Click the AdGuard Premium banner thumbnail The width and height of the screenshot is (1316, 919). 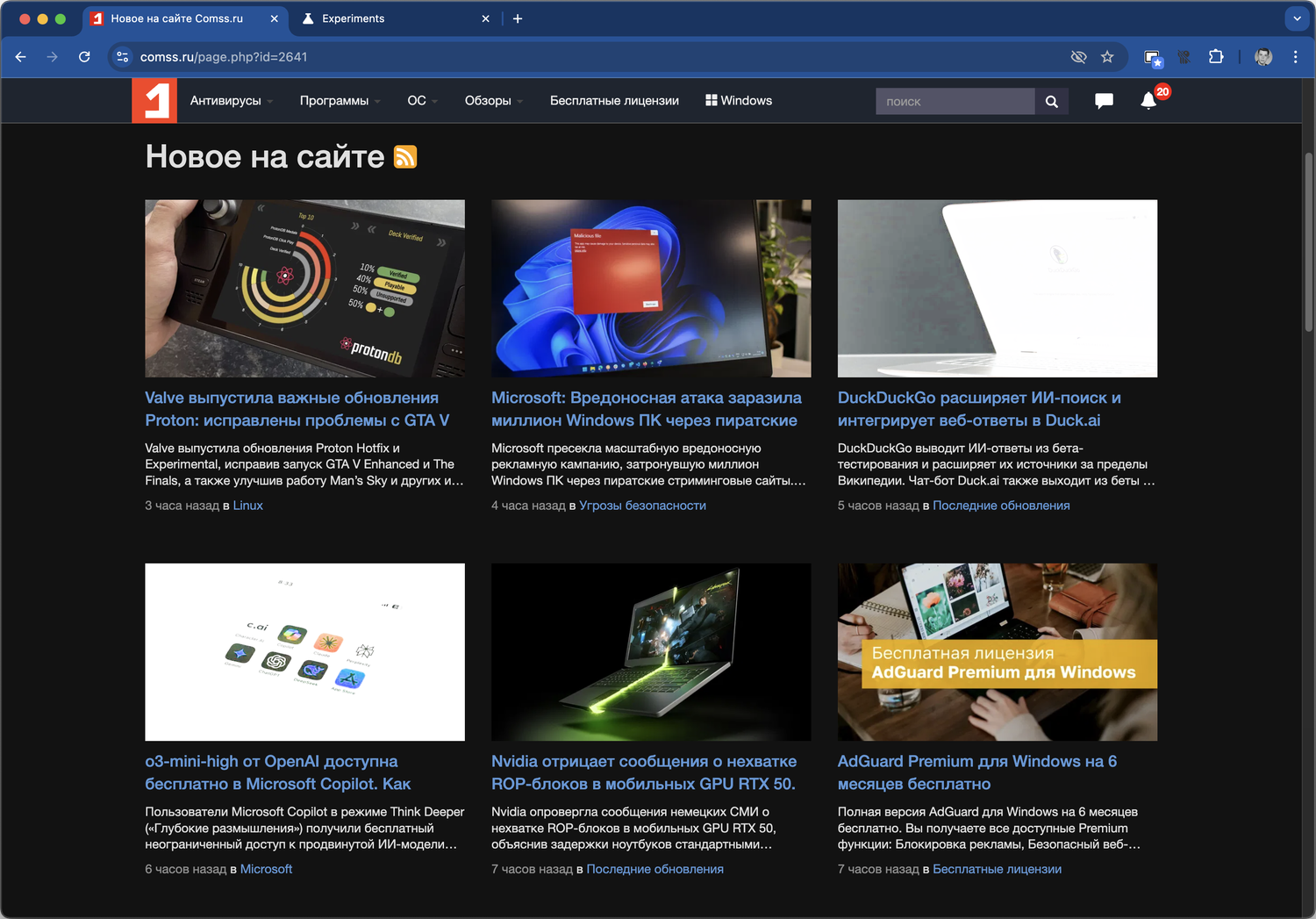998,652
